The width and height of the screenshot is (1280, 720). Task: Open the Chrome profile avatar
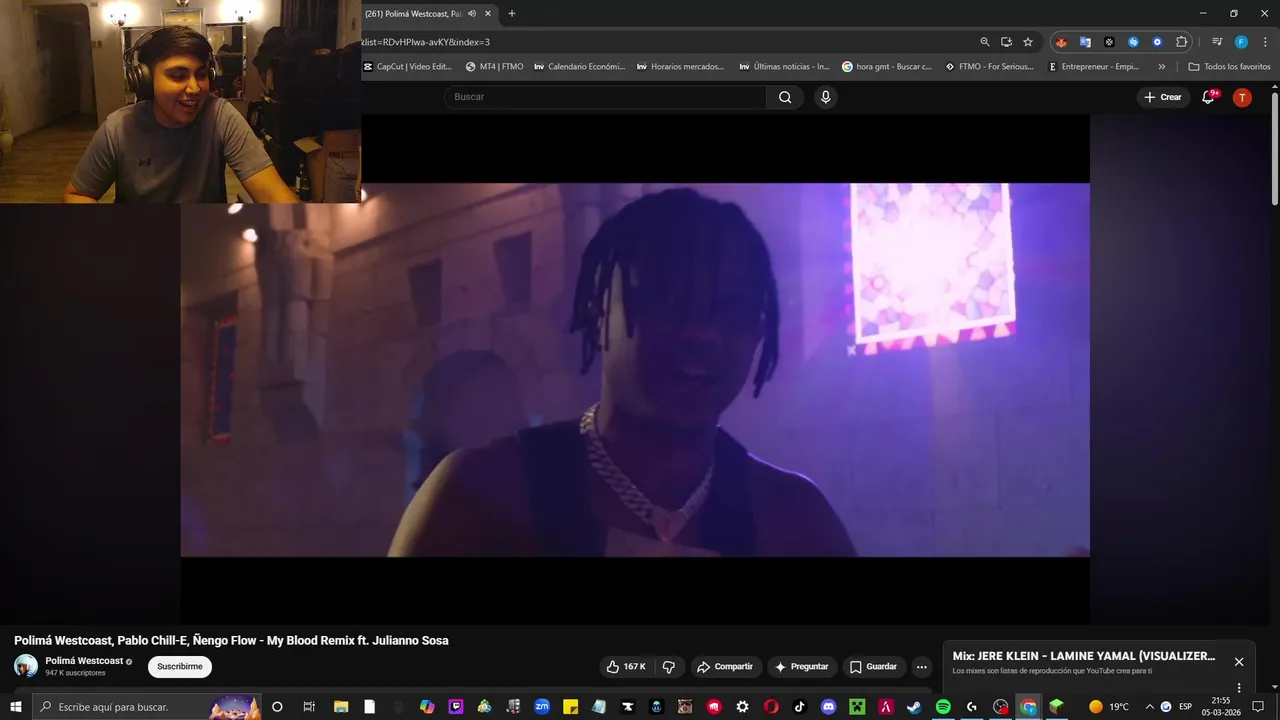(1241, 42)
